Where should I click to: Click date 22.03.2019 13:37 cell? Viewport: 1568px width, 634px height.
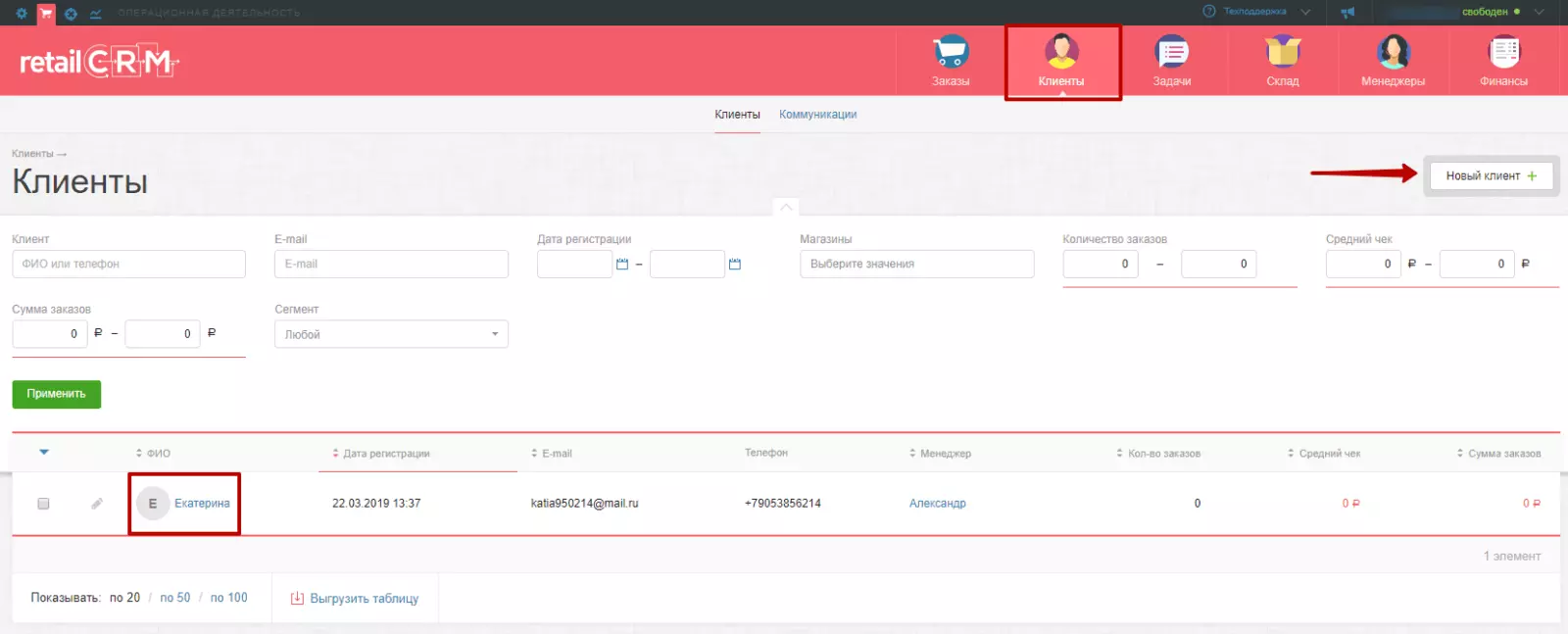click(x=376, y=504)
